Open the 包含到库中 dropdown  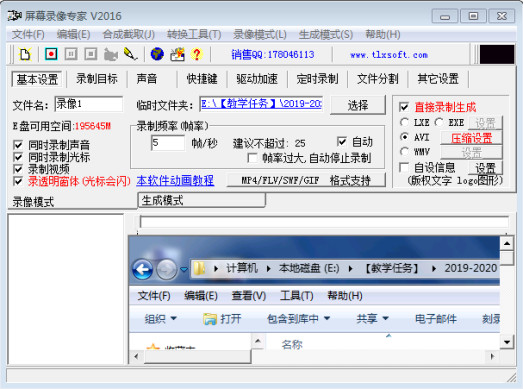pyautogui.click(x=299, y=319)
